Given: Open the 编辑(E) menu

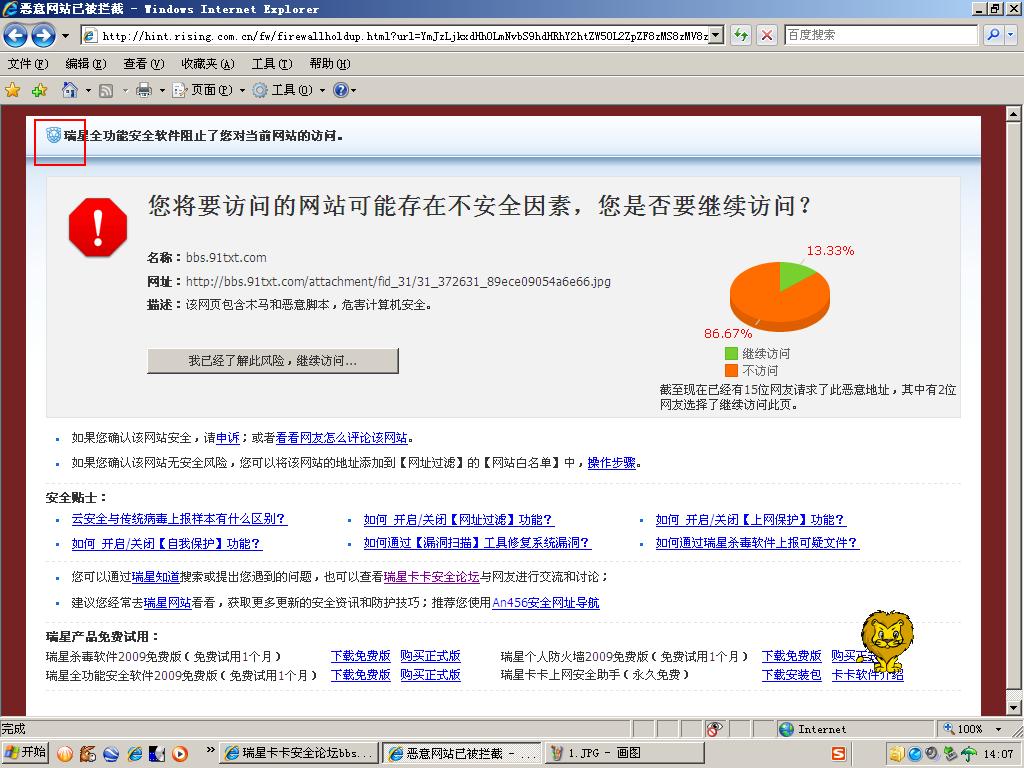Looking at the screenshot, I should (x=86, y=63).
